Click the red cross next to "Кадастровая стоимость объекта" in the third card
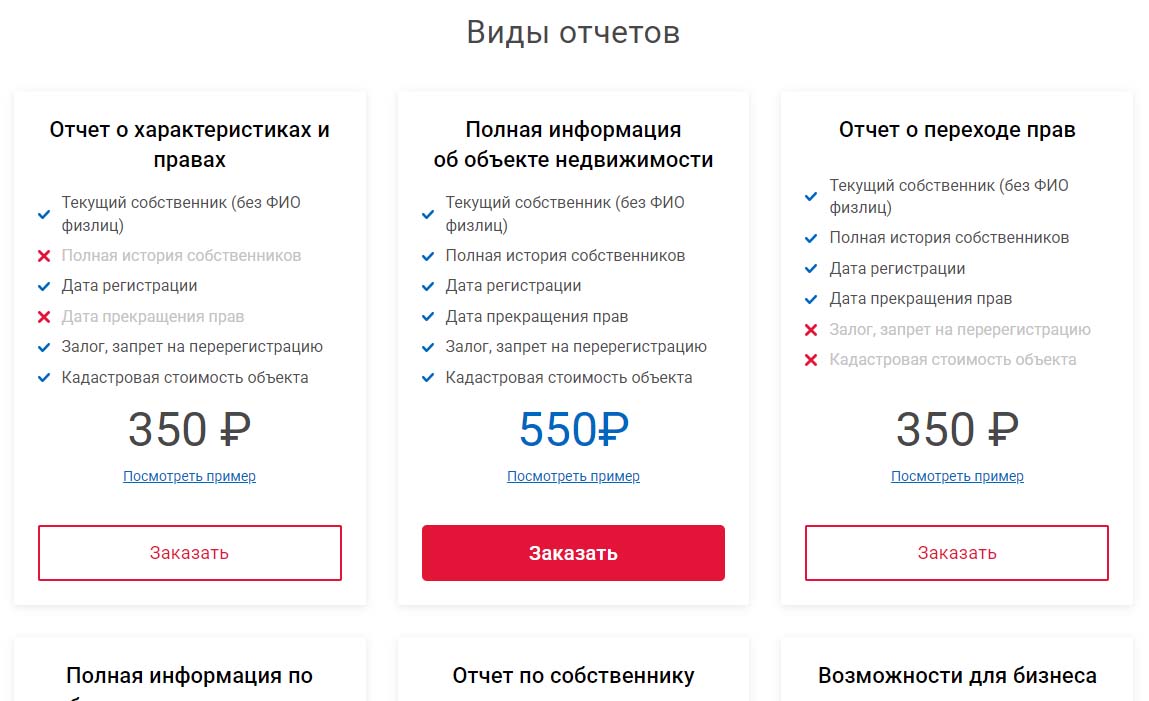This screenshot has height=701, width=1149. point(812,361)
